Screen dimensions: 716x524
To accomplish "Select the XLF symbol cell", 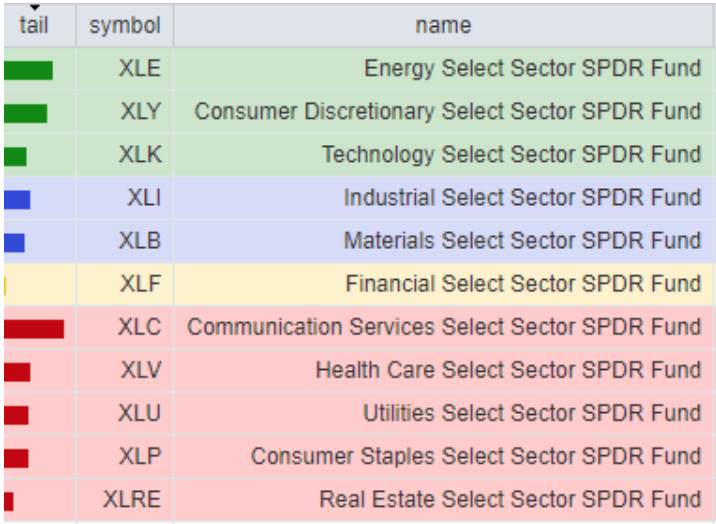I will point(139,285).
